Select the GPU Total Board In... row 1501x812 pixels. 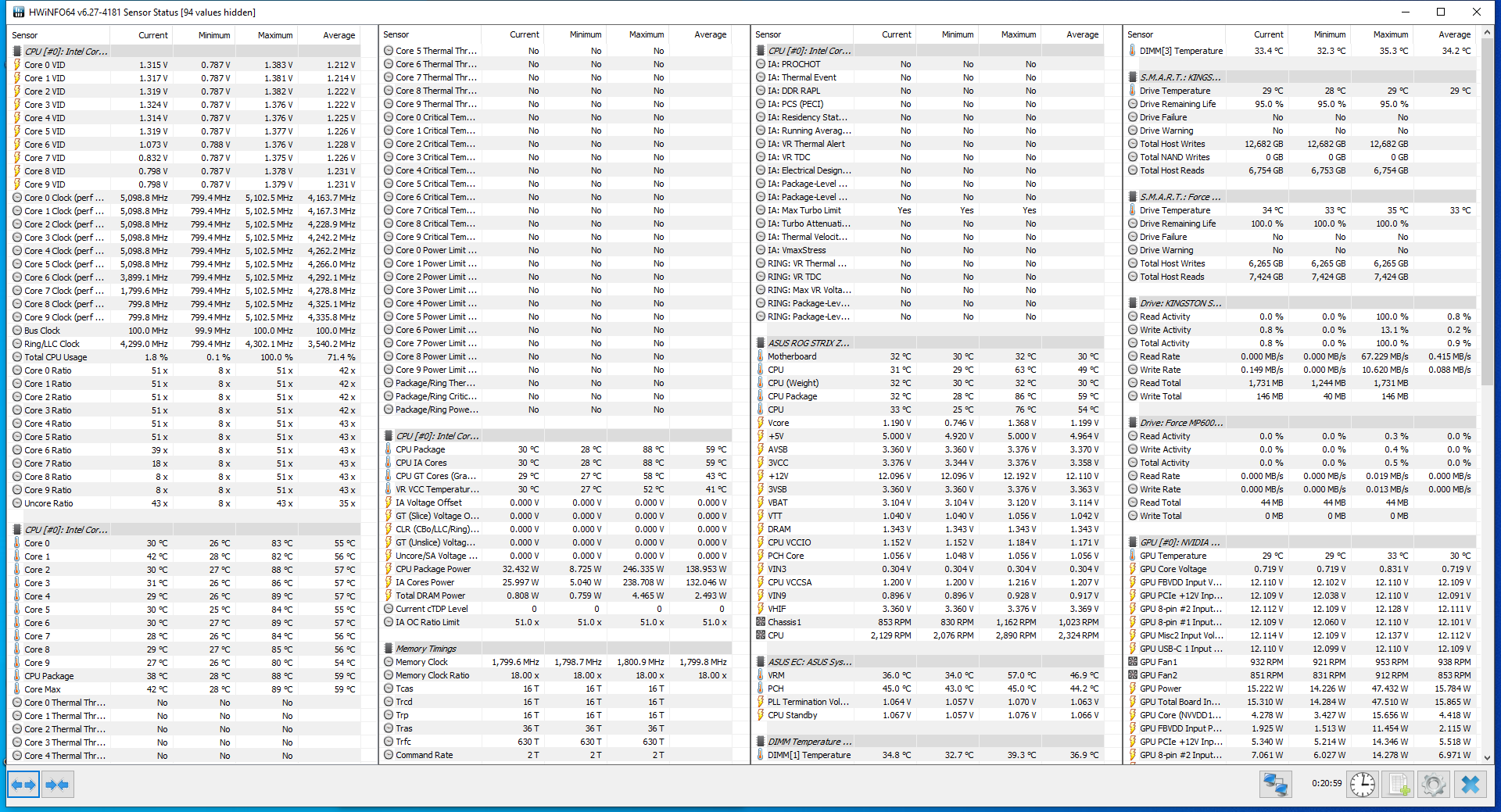point(1301,702)
